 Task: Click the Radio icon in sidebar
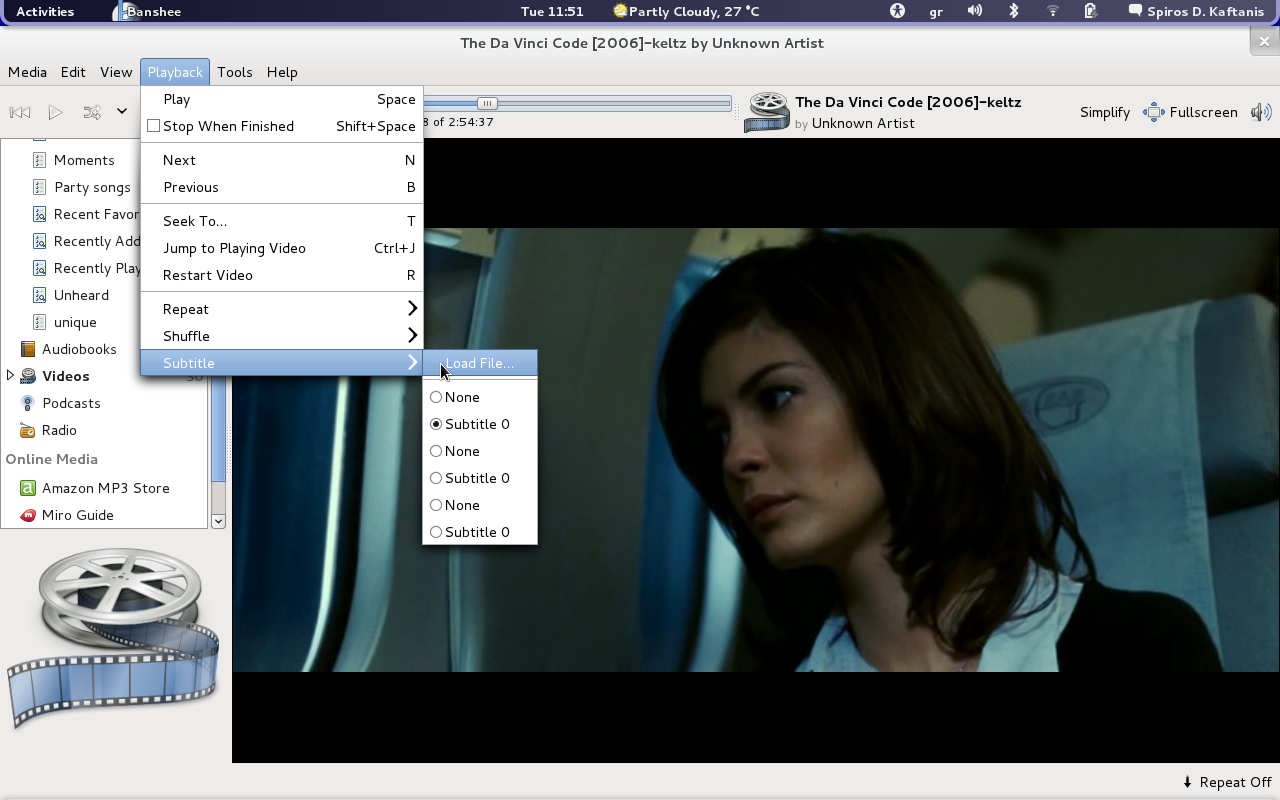pyautogui.click(x=28, y=430)
